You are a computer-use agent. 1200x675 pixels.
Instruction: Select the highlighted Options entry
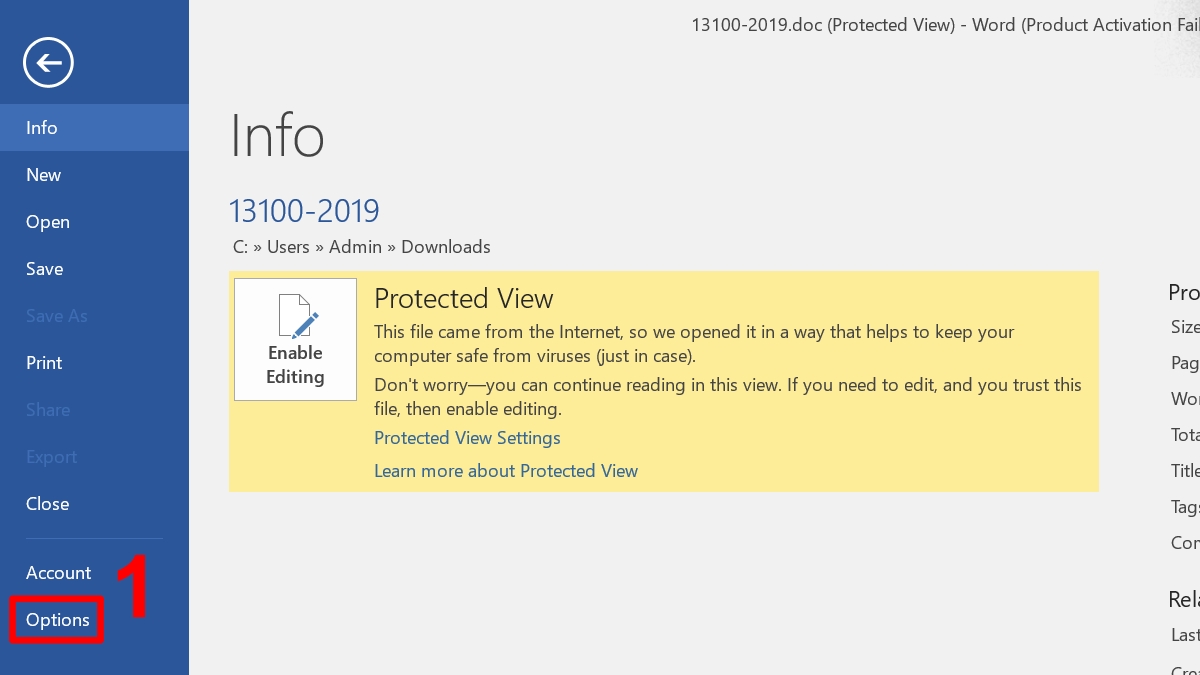point(57,620)
